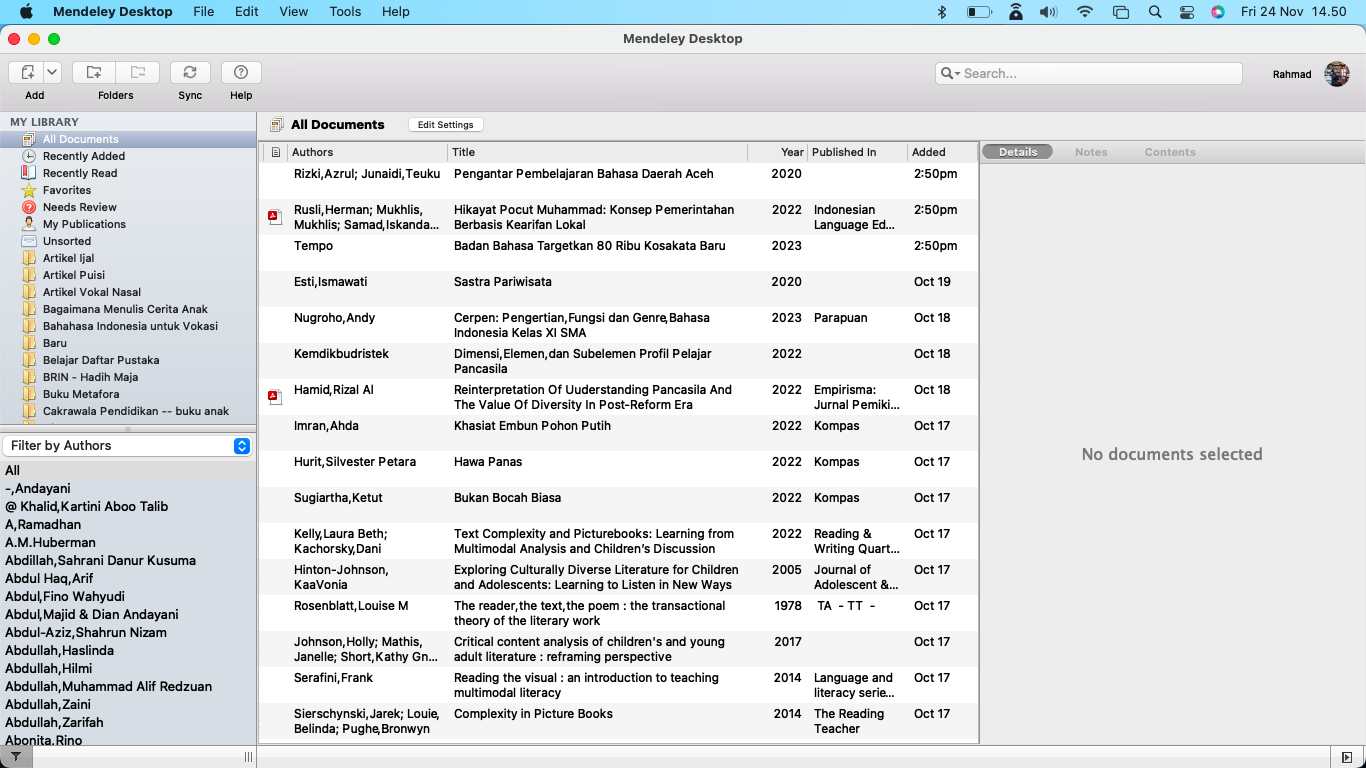The width and height of the screenshot is (1366, 768).
Task: Filter by author Abdullah,Haslinda
Action: pyautogui.click(x=128, y=650)
